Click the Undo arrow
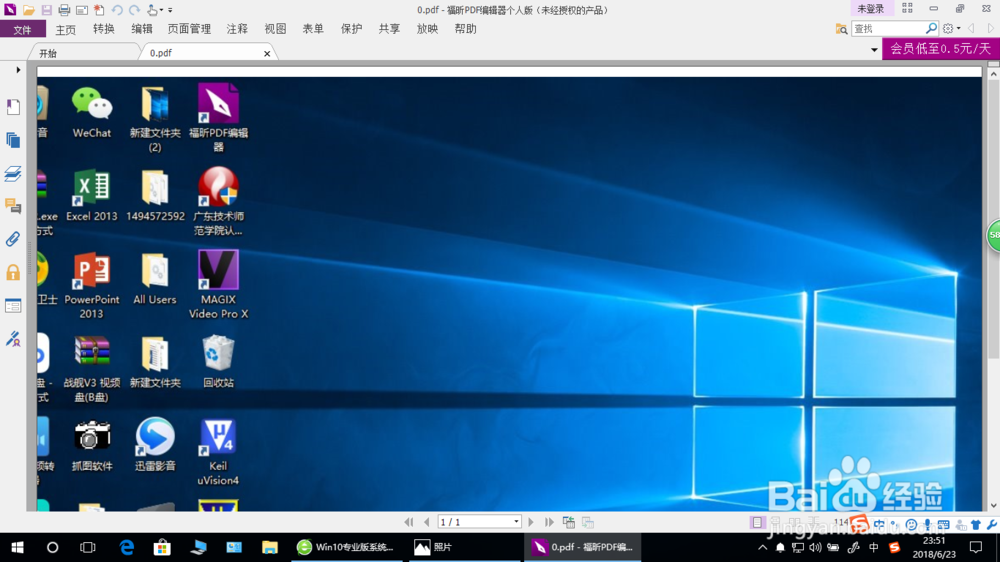This screenshot has width=1000, height=562. coord(117,10)
